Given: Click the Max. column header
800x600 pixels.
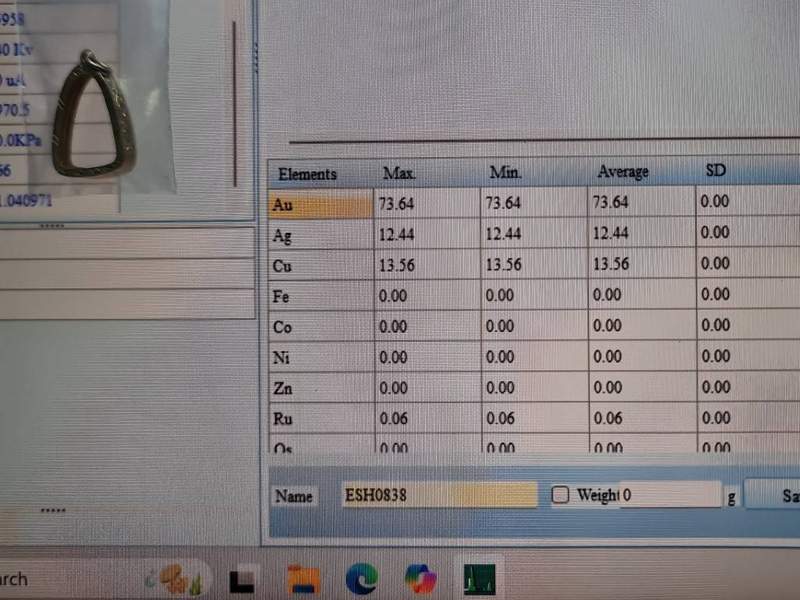Looking at the screenshot, I should tap(399, 173).
